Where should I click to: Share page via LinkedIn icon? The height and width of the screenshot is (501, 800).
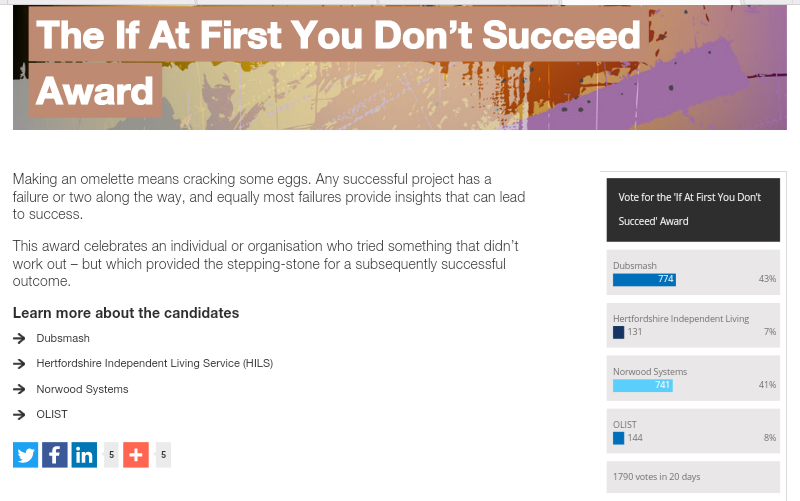click(83, 455)
